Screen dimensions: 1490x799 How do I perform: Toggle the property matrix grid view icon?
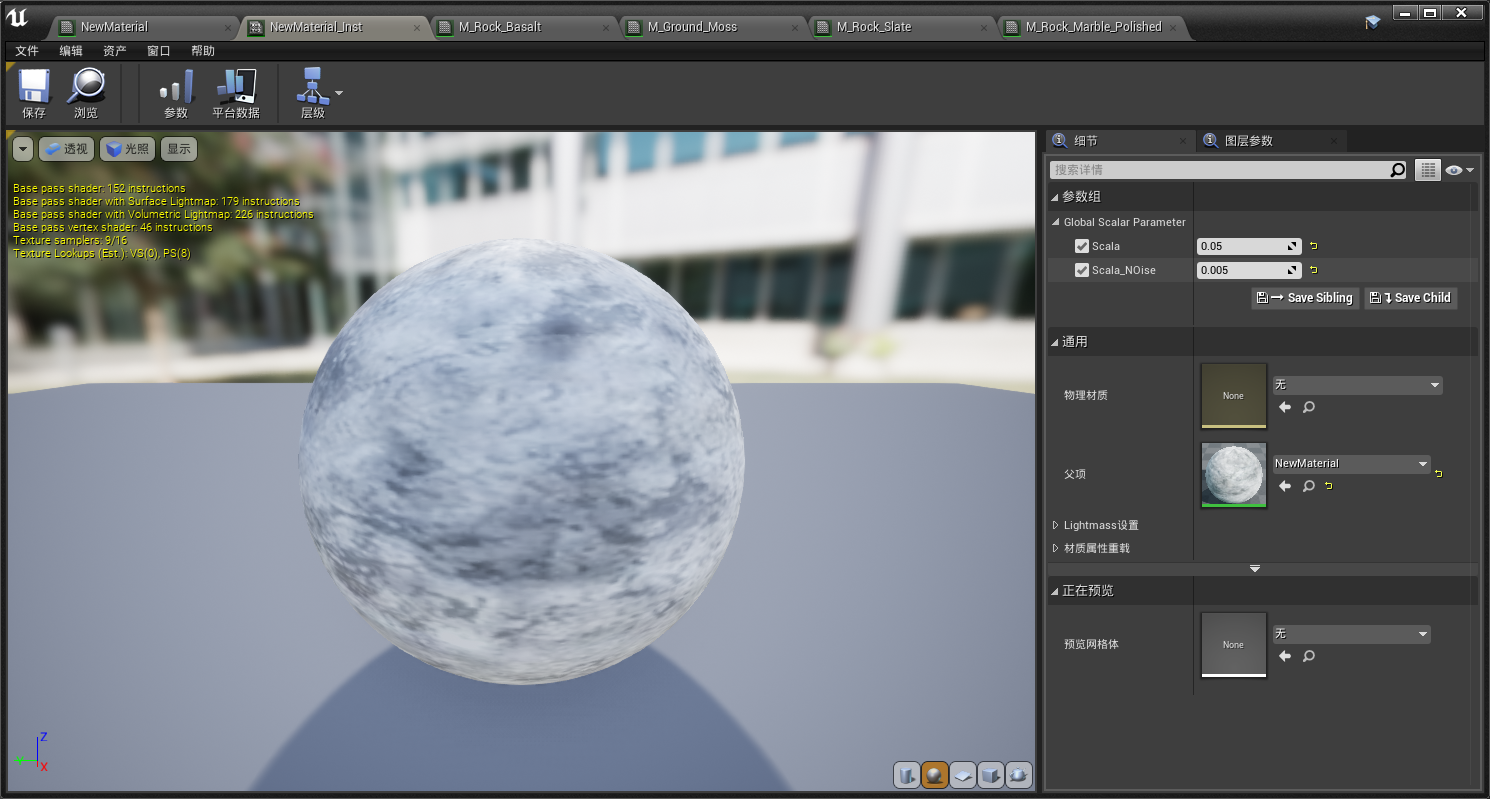[x=1427, y=170]
